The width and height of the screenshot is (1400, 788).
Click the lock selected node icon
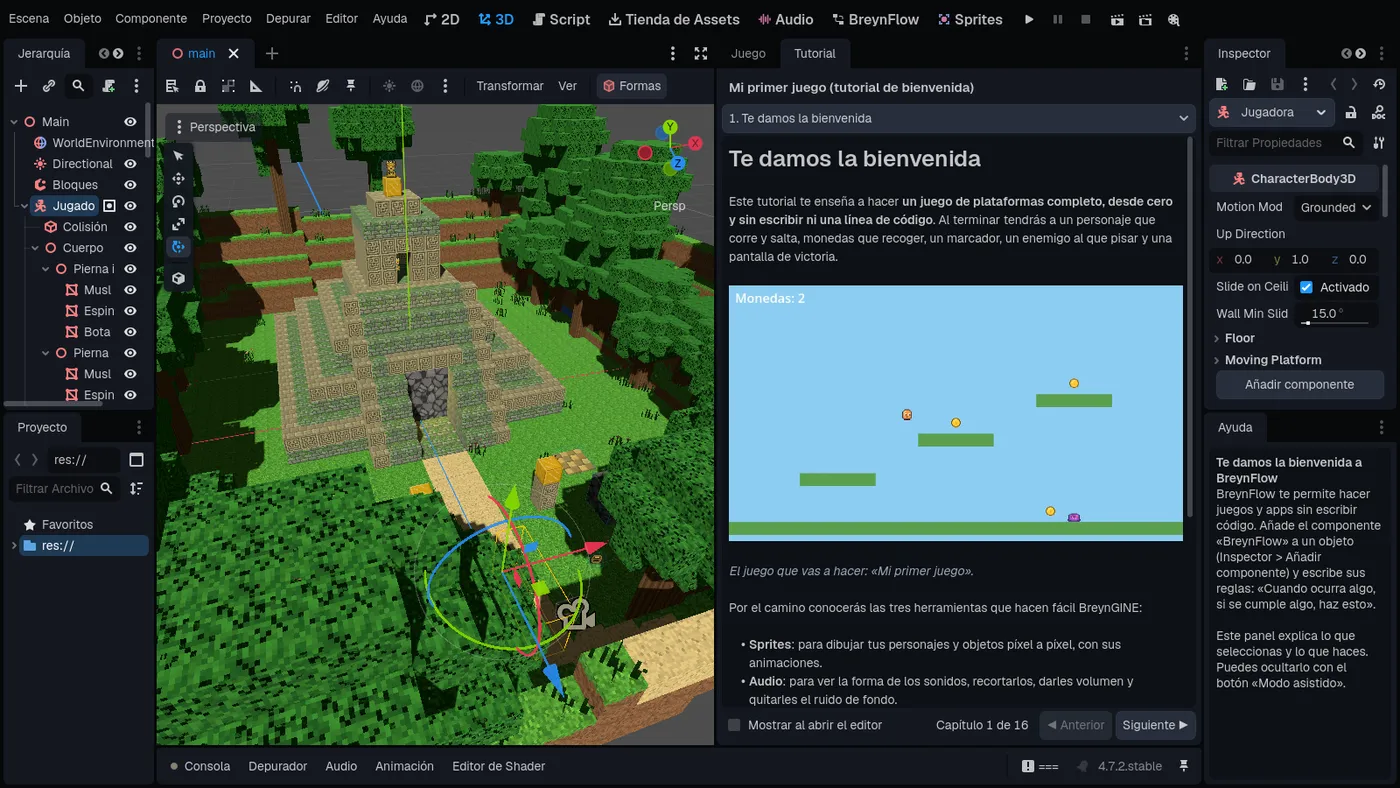coord(200,86)
